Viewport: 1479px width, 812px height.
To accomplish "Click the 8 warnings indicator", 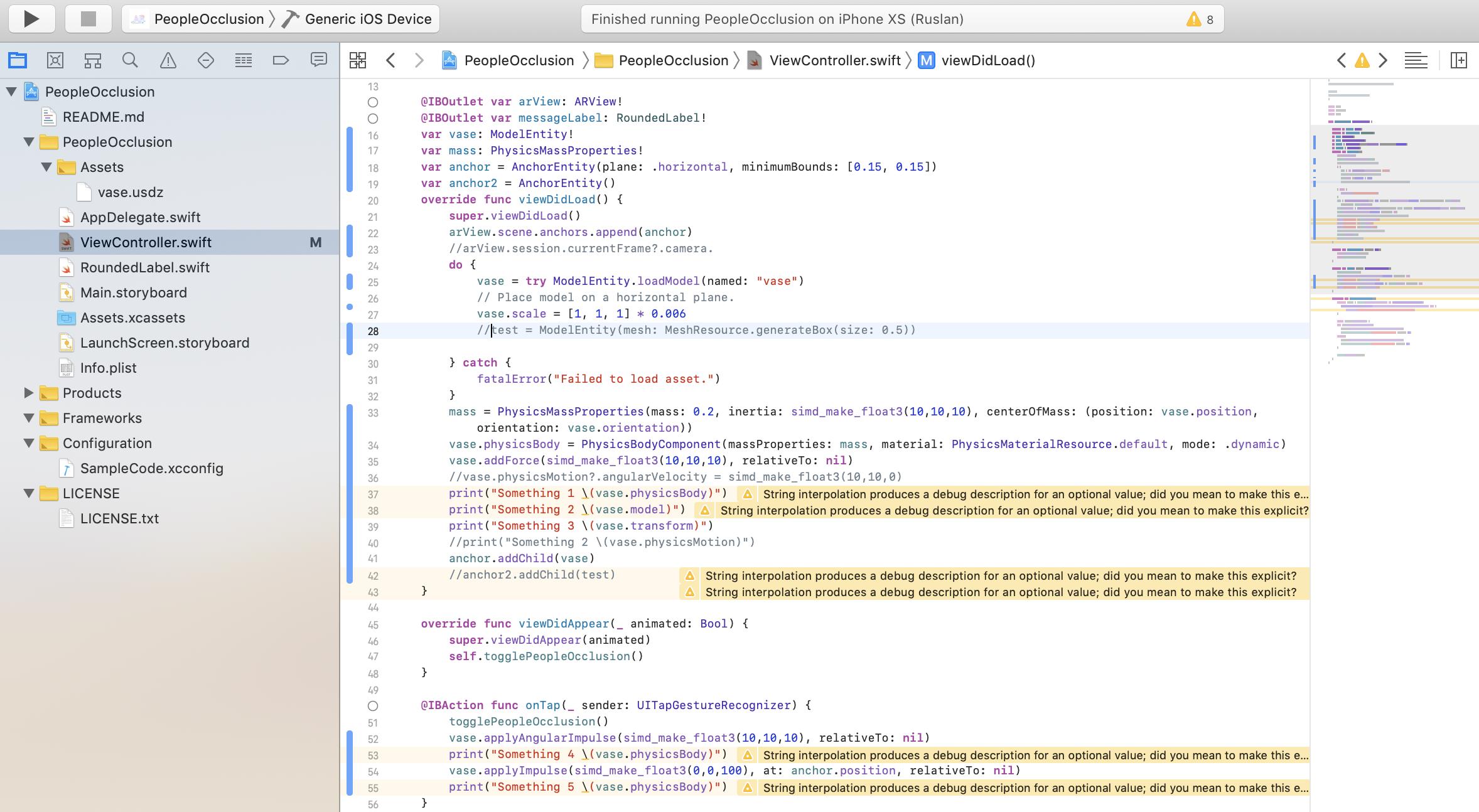I will click(x=1200, y=19).
